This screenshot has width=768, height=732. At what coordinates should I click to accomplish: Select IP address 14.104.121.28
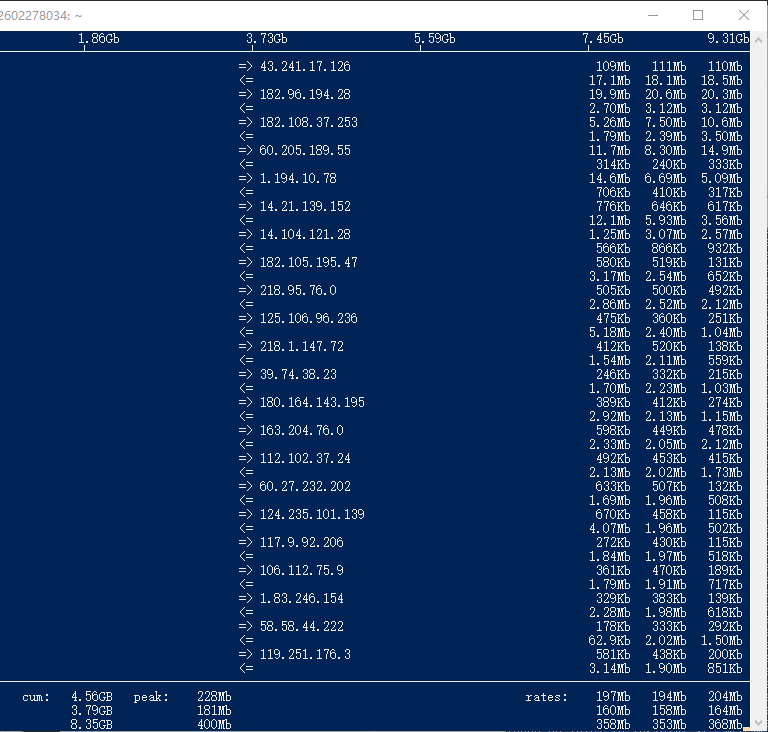coord(305,234)
